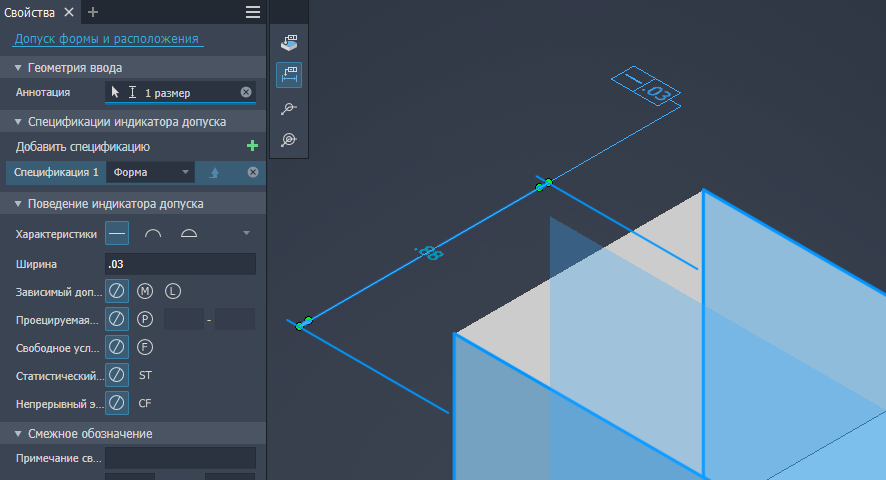Click top 3D annotation plane icon

pos(289,42)
